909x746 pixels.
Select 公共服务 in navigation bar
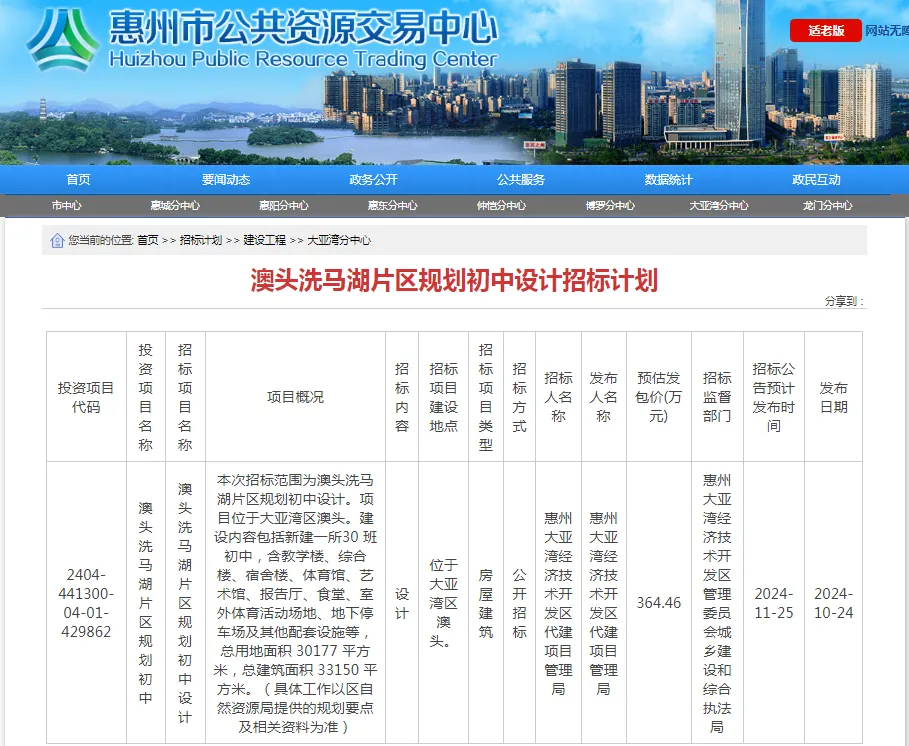[521, 180]
